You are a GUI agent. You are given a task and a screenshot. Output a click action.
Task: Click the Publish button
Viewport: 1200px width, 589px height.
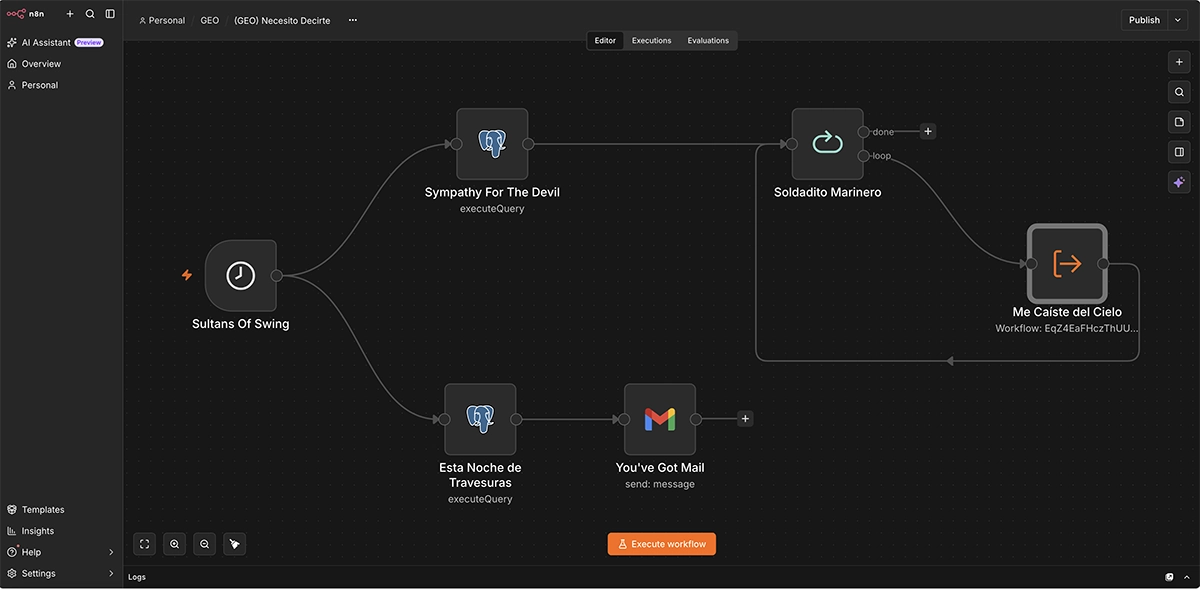pos(1144,20)
